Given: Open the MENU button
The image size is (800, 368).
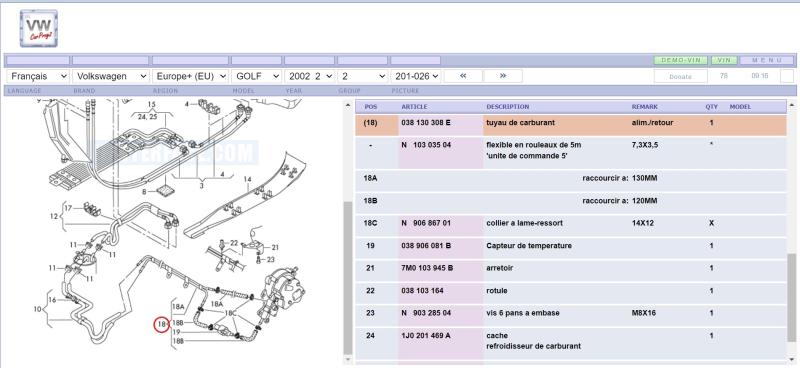Looking at the screenshot, I should (767, 60).
